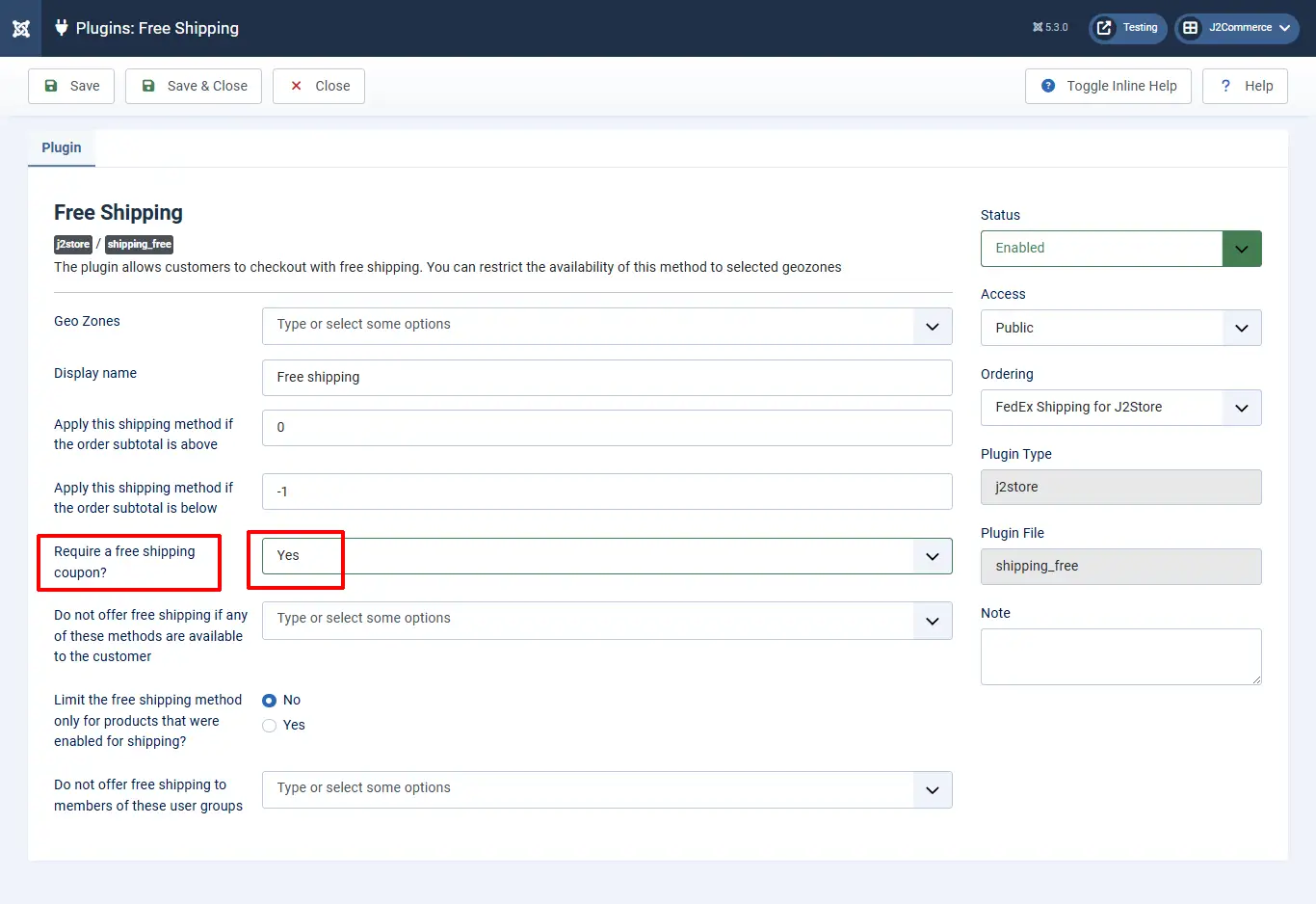Screen dimensions: 1316x904
Task: Click the Free Shipping heading
Action: (118, 212)
